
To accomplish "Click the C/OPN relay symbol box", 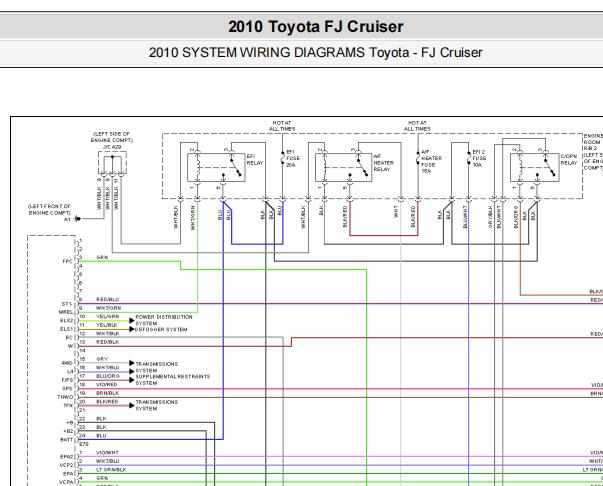I will [x=535, y=167].
